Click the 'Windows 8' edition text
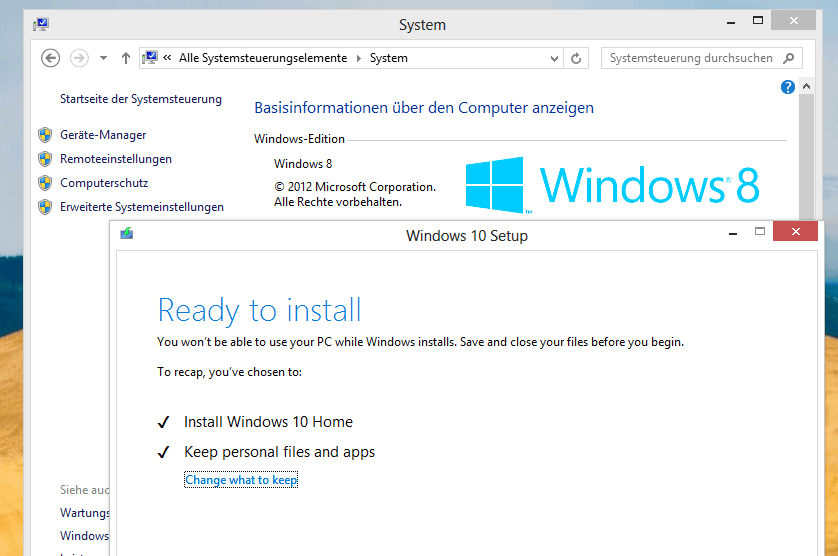The width and height of the screenshot is (838, 556). 303,164
